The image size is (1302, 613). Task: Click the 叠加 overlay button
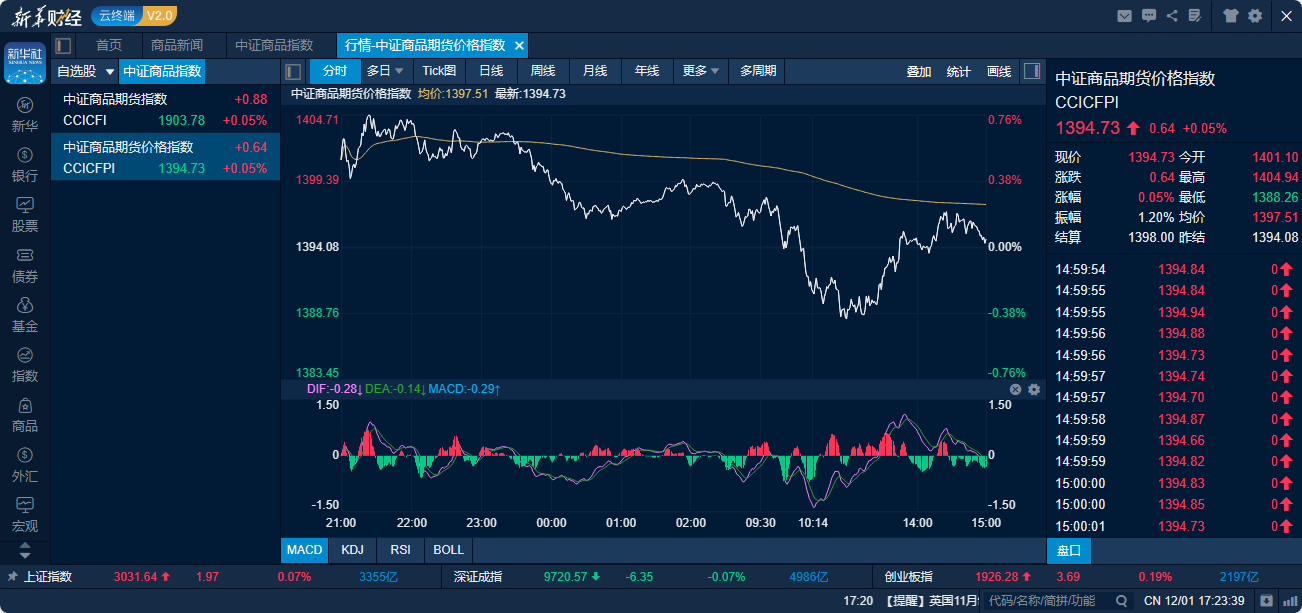coord(918,71)
